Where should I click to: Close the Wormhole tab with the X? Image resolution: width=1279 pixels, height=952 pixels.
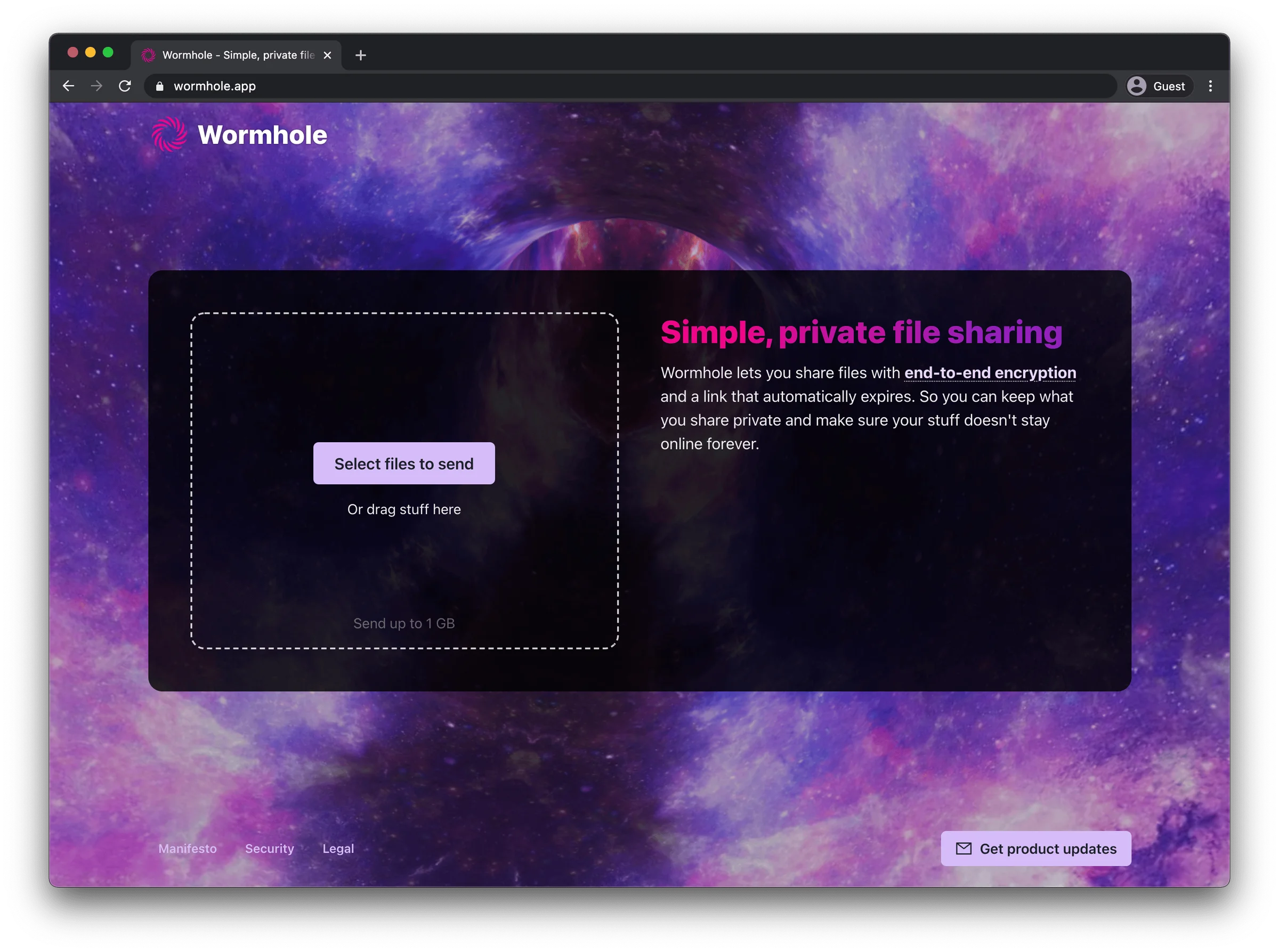pyautogui.click(x=327, y=55)
